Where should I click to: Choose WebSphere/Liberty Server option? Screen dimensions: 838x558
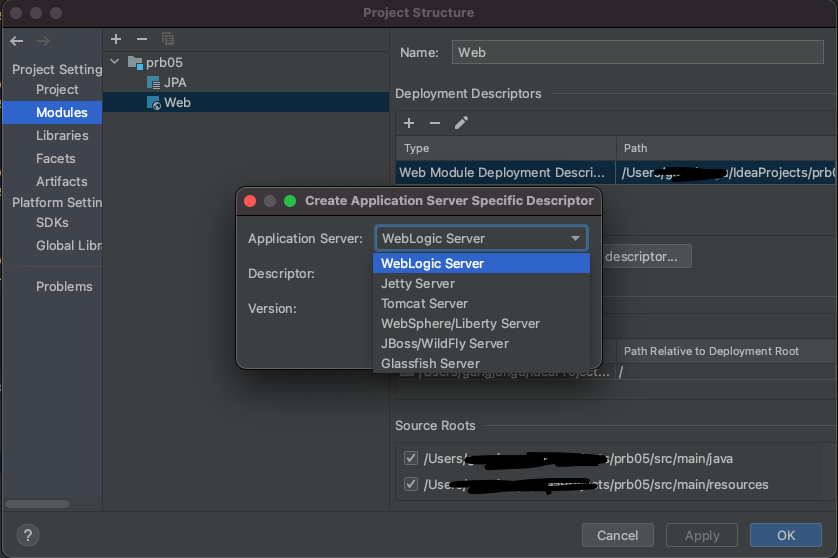click(x=481, y=324)
